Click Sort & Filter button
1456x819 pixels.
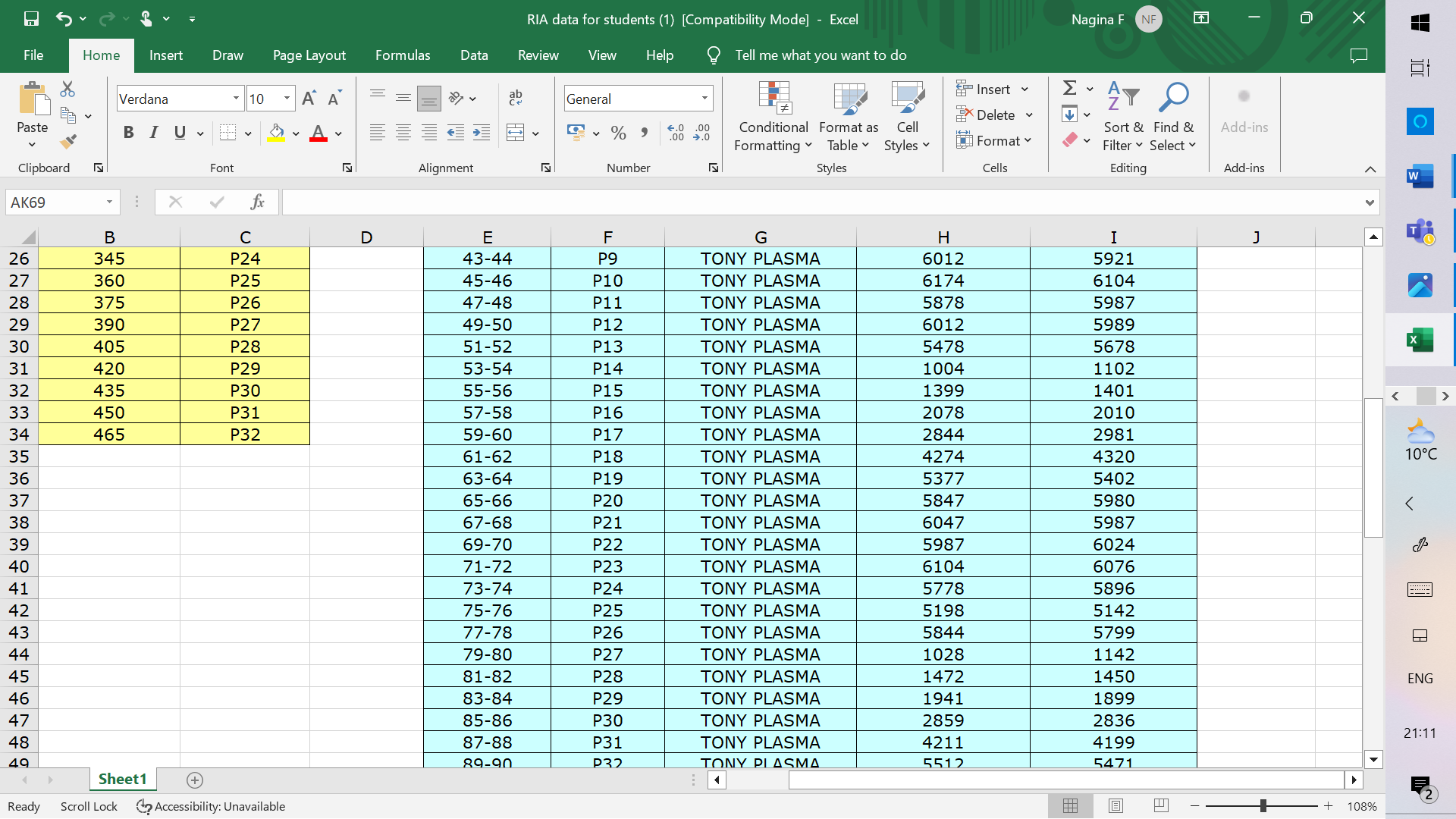1123,118
